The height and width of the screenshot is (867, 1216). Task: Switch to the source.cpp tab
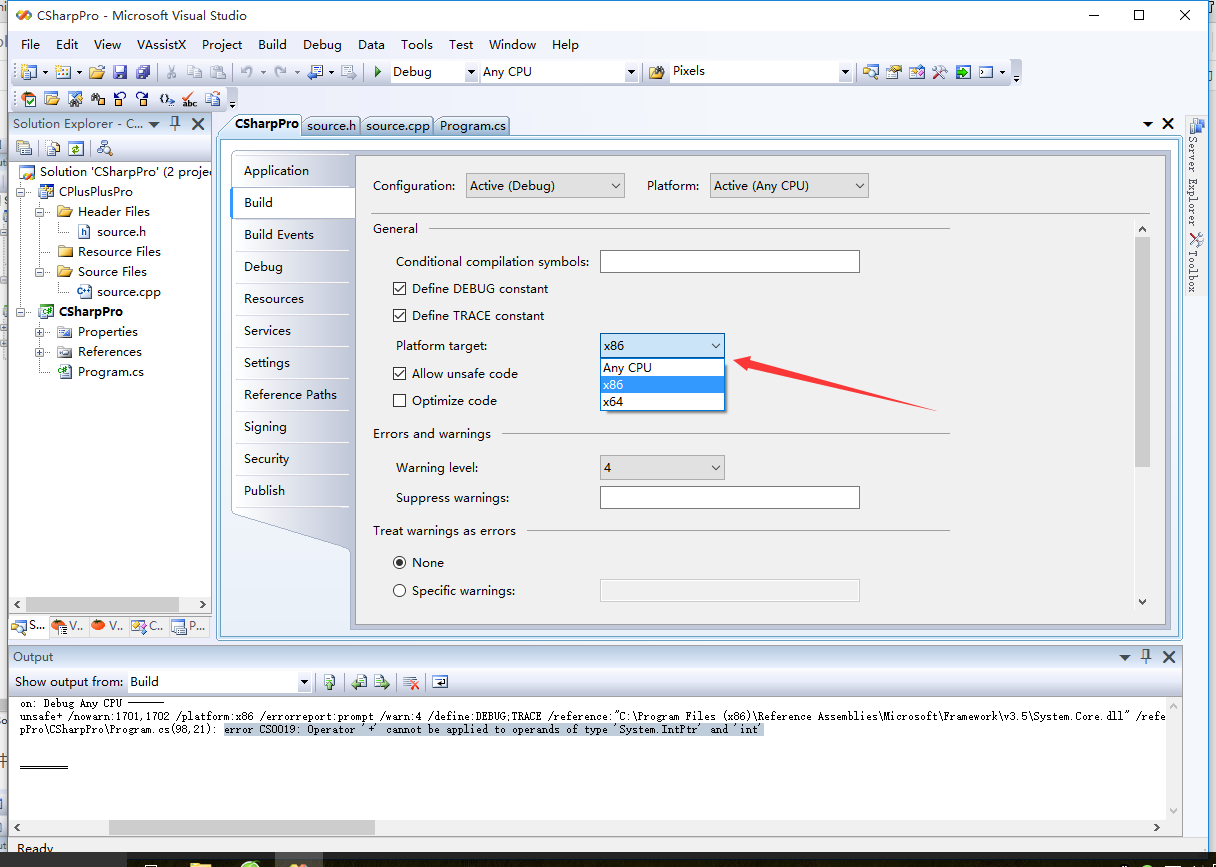pos(397,125)
